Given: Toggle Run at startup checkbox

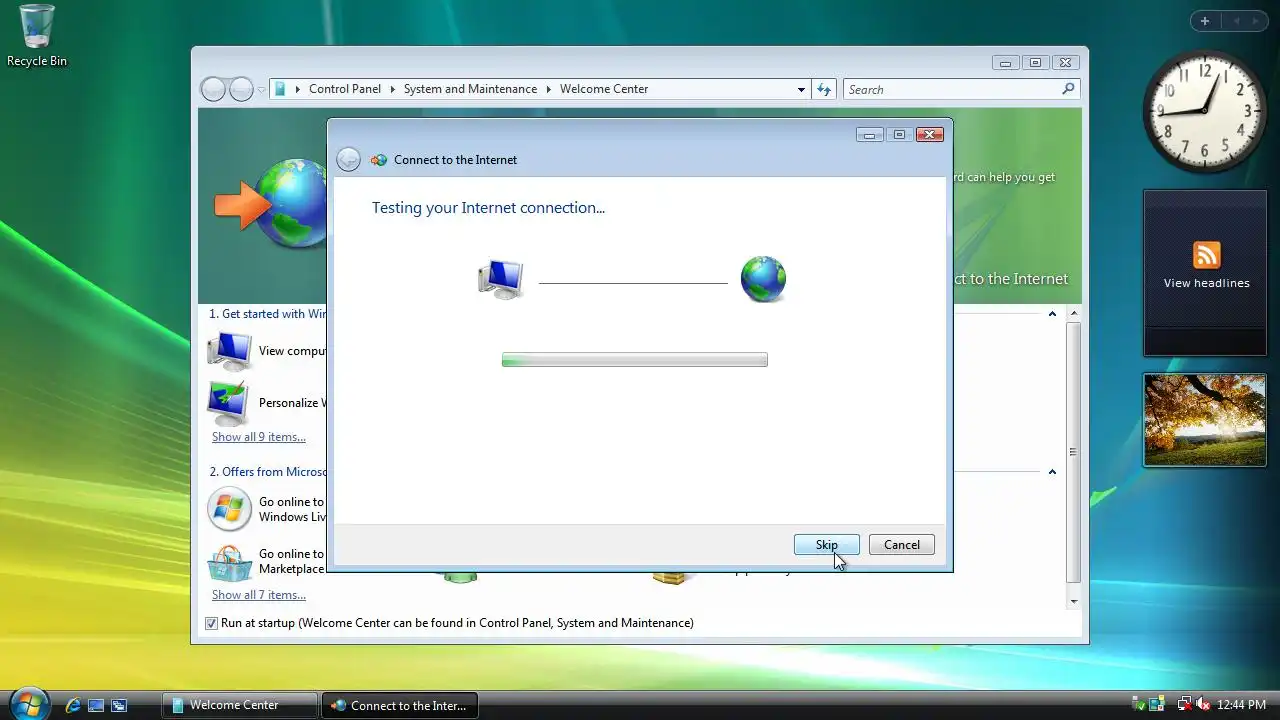Looking at the screenshot, I should coord(211,623).
